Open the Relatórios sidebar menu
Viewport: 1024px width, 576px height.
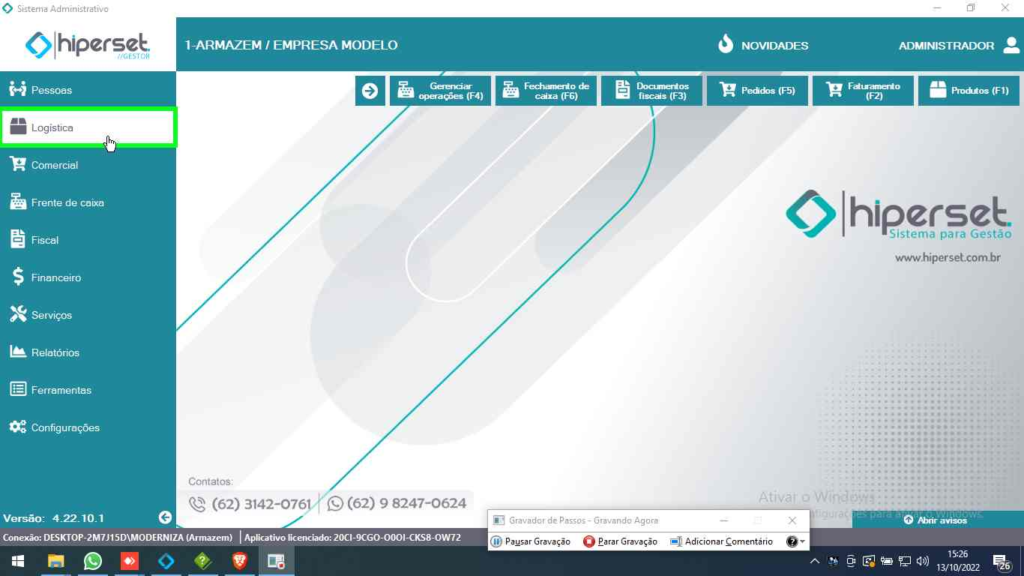coord(55,352)
